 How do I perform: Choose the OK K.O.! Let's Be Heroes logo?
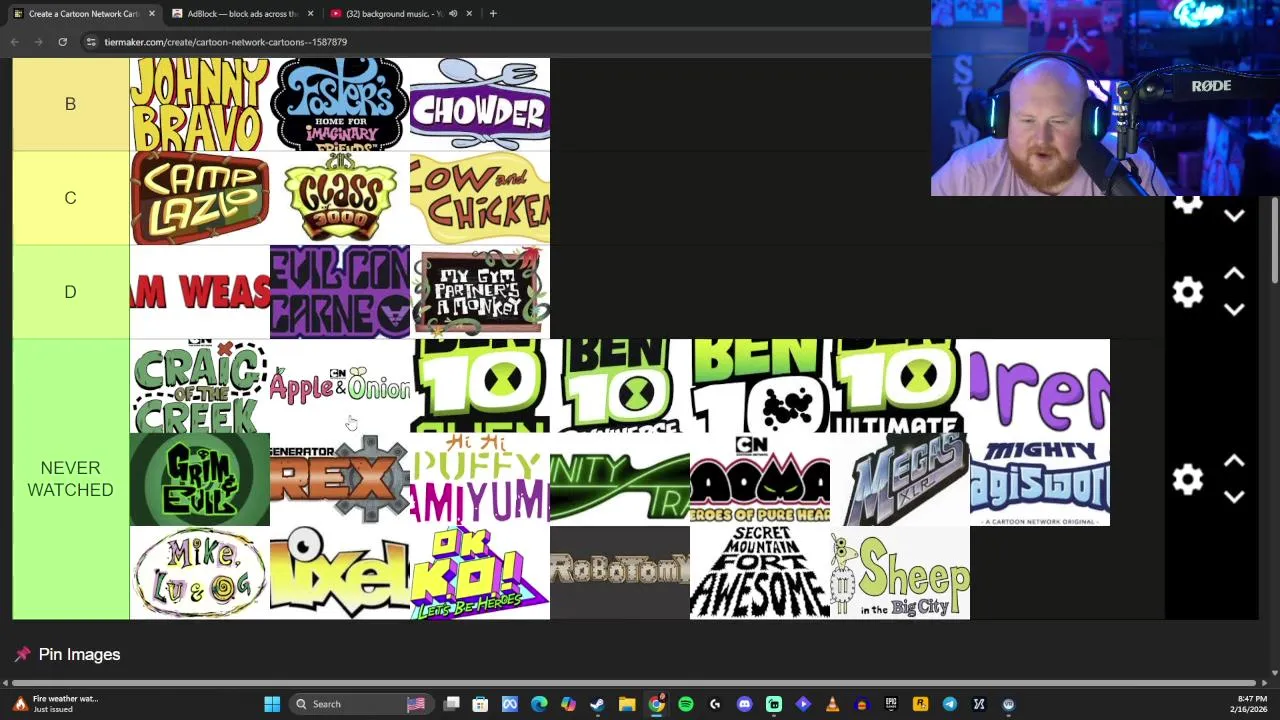pyautogui.click(x=480, y=573)
